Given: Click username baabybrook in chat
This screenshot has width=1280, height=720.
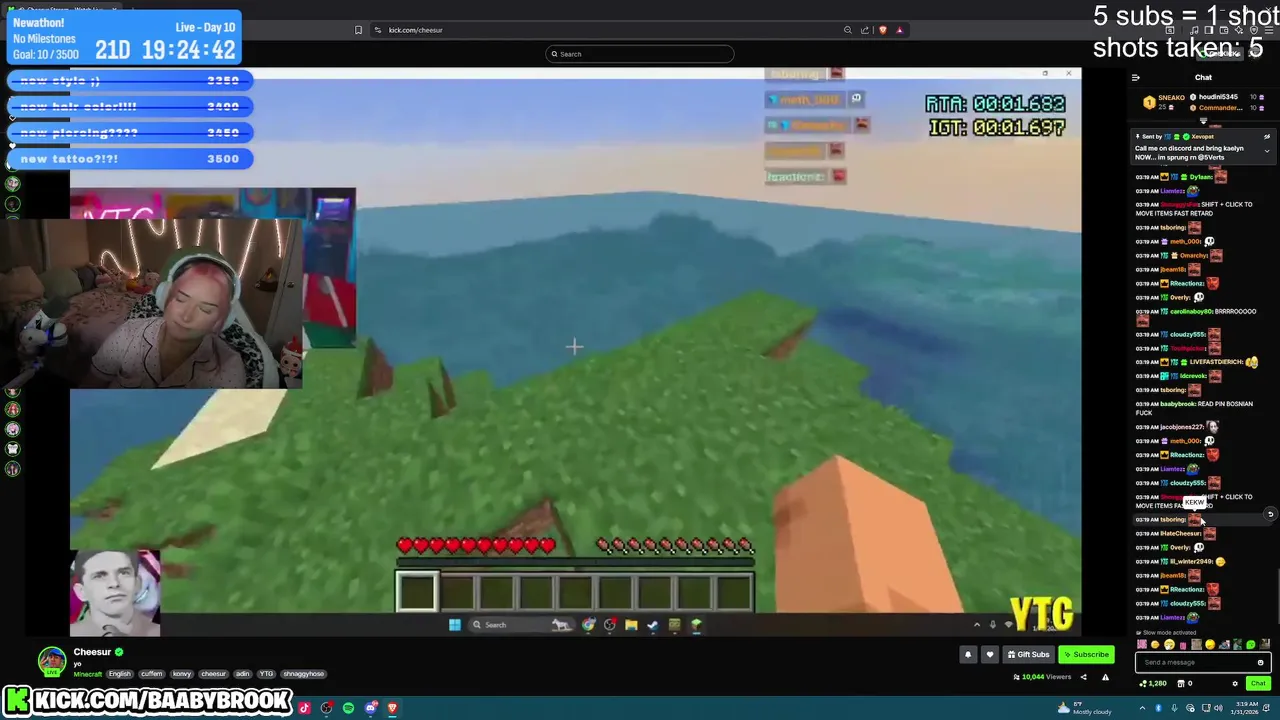Looking at the screenshot, I should coord(1178,404).
